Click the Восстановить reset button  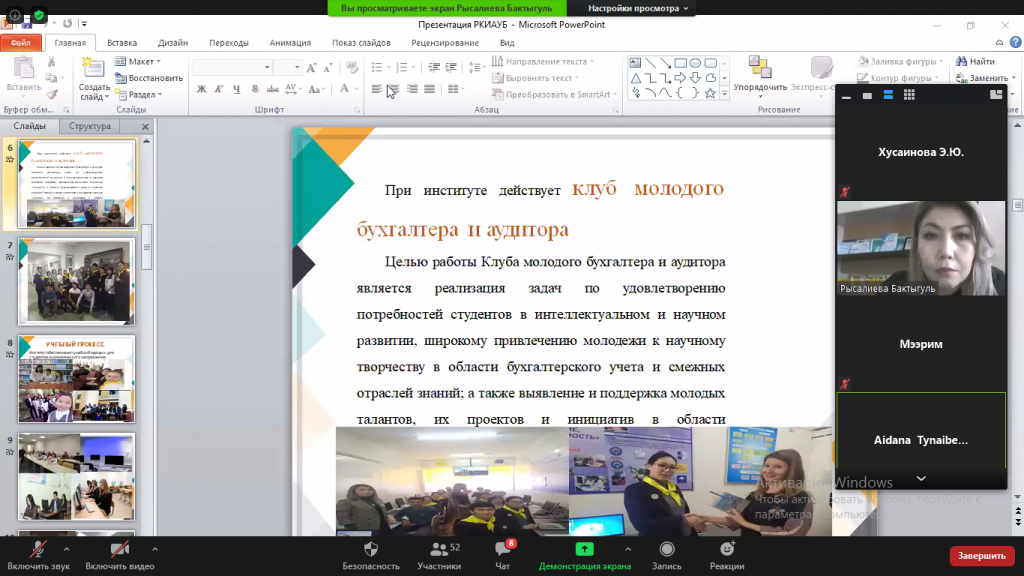pyautogui.click(x=149, y=78)
